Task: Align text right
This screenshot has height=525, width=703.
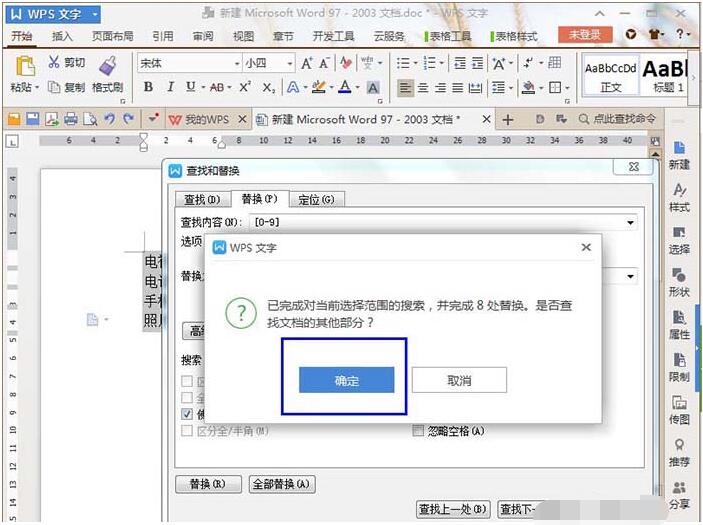Action: pos(440,87)
